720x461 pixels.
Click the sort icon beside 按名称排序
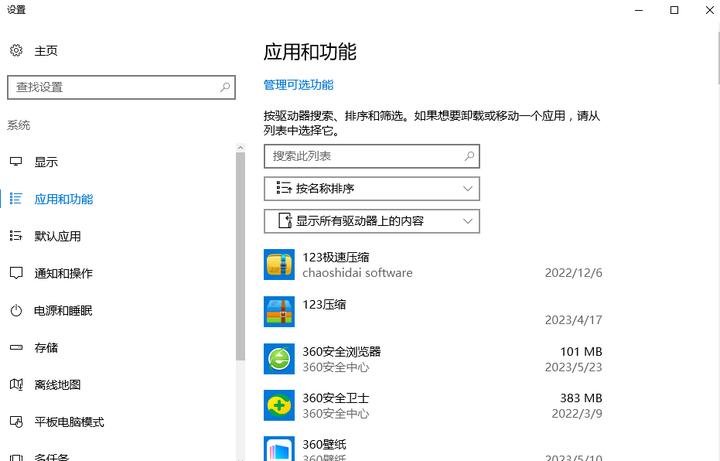(284, 188)
